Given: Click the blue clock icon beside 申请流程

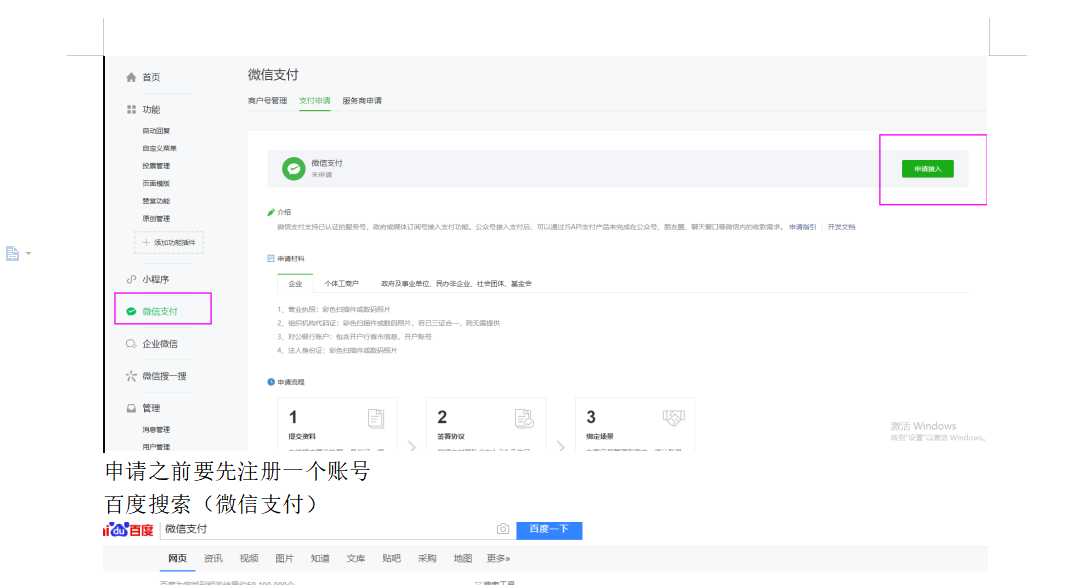Looking at the screenshot, I should (271, 382).
